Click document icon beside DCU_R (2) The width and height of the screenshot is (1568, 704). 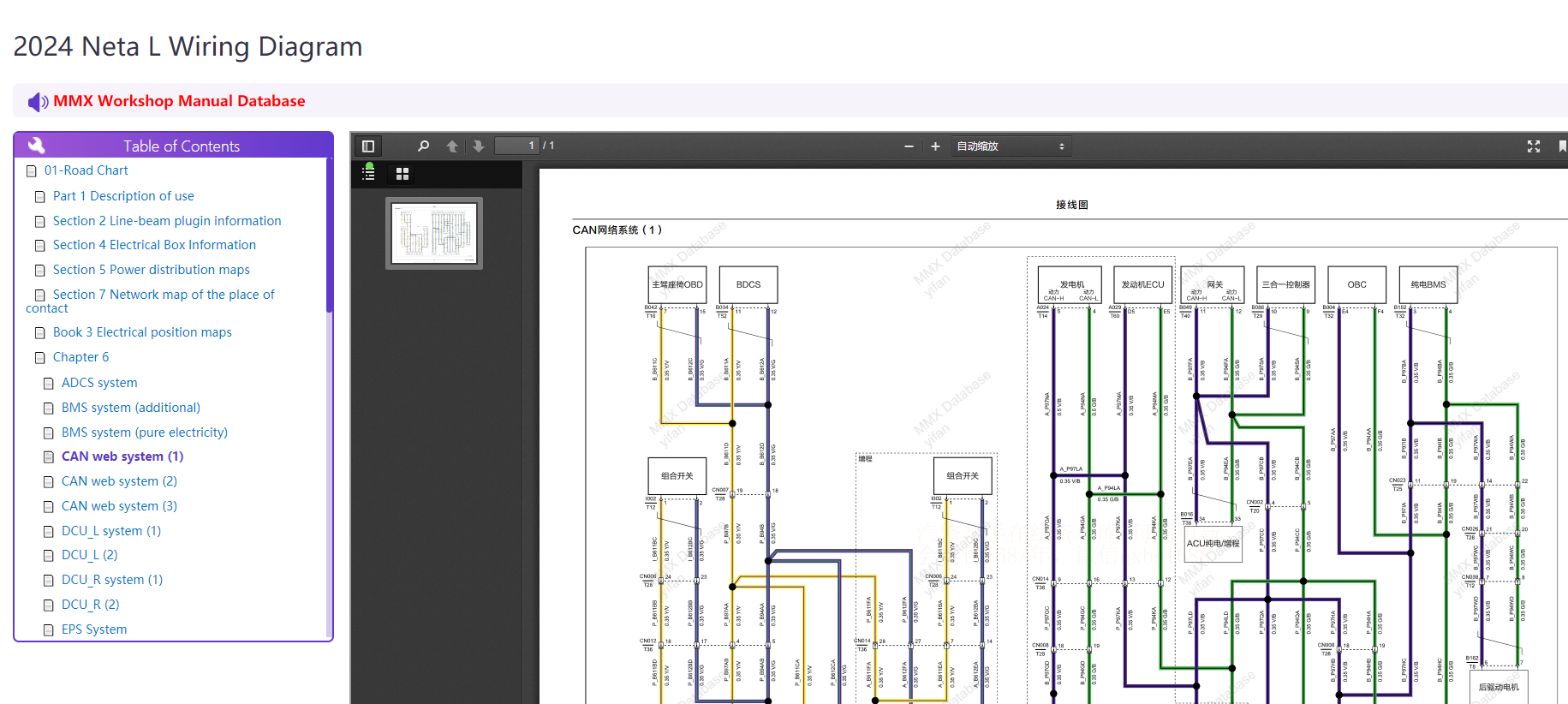click(x=49, y=606)
